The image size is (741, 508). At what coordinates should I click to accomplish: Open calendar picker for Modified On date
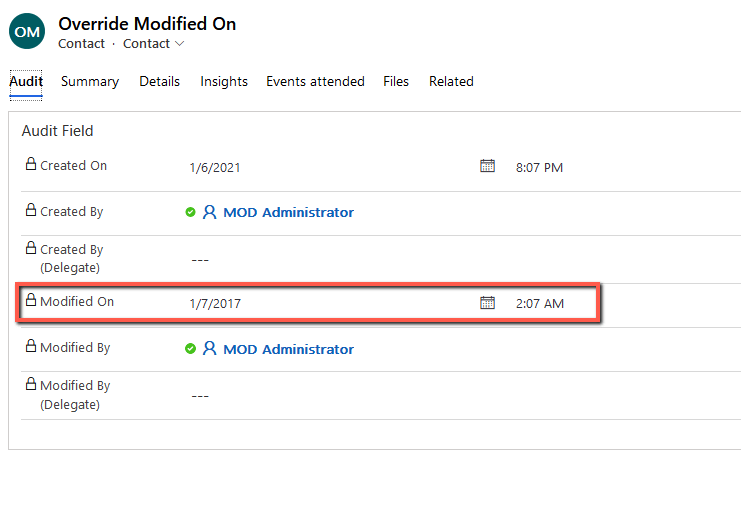click(487, 302)
